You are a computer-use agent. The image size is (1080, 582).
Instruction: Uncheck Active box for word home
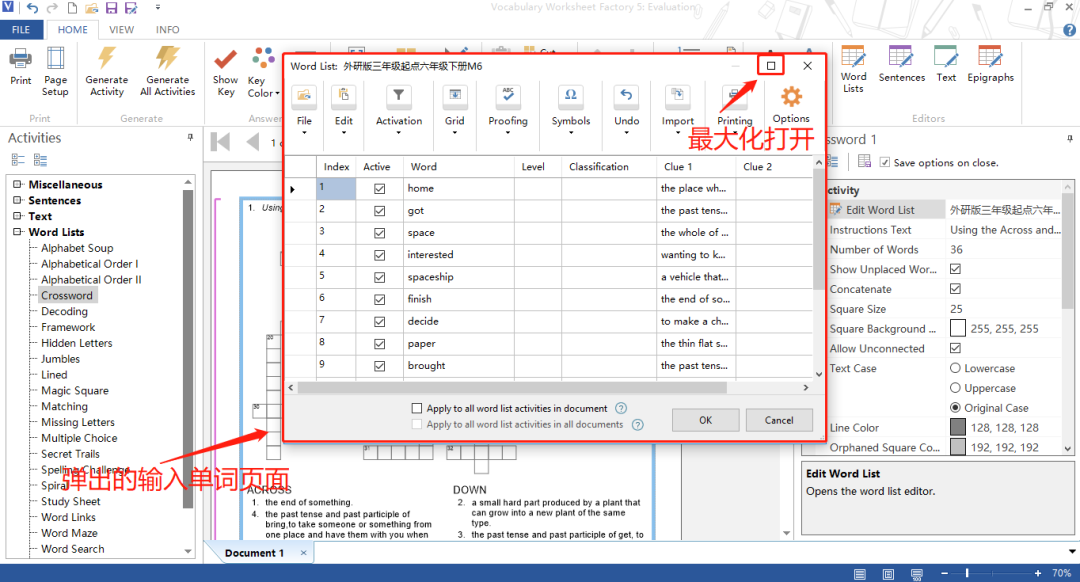[x=380, y=189]
